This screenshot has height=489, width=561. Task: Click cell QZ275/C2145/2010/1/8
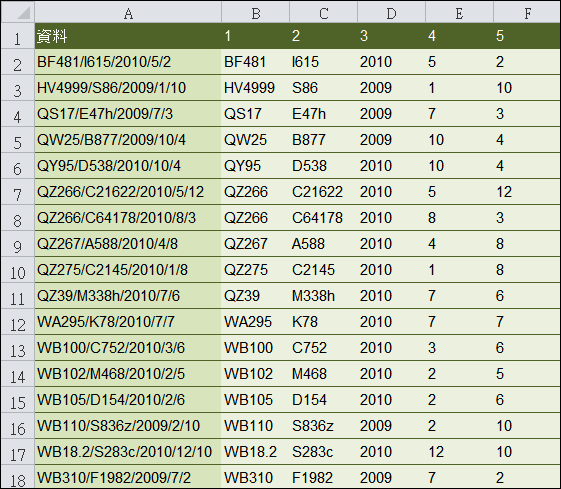[128, 270]
